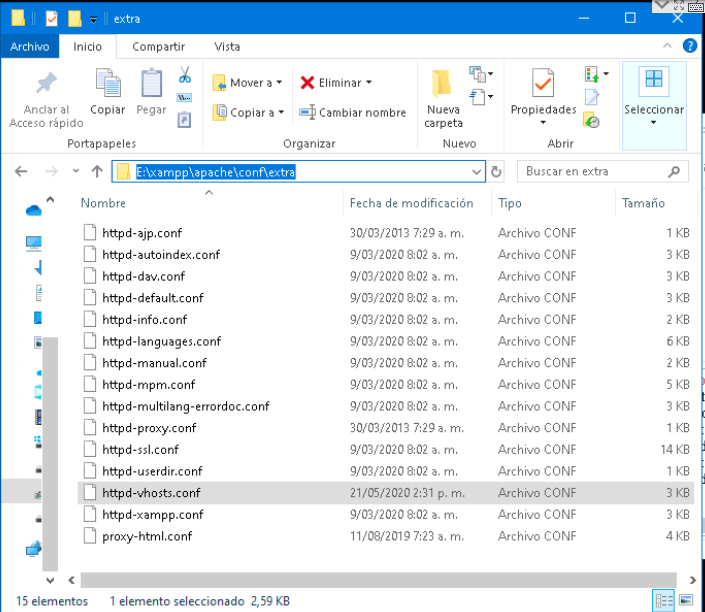Expand the Eliminar dropdown arrow
This screenshot has width=705, height=612.
click(x=369, y=82)
